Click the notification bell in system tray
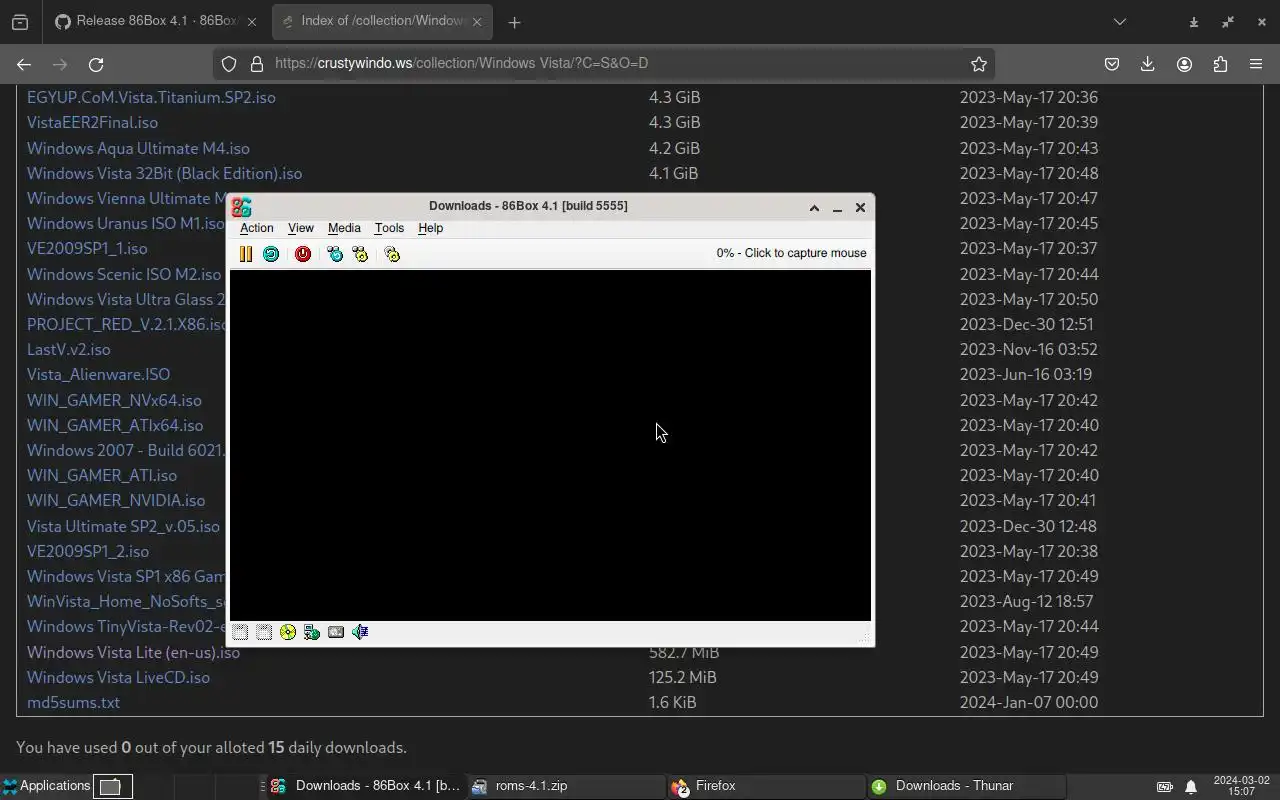The width and height of the screenshot is (1280, 800). pyautogui.click(x=1190, y=787)
